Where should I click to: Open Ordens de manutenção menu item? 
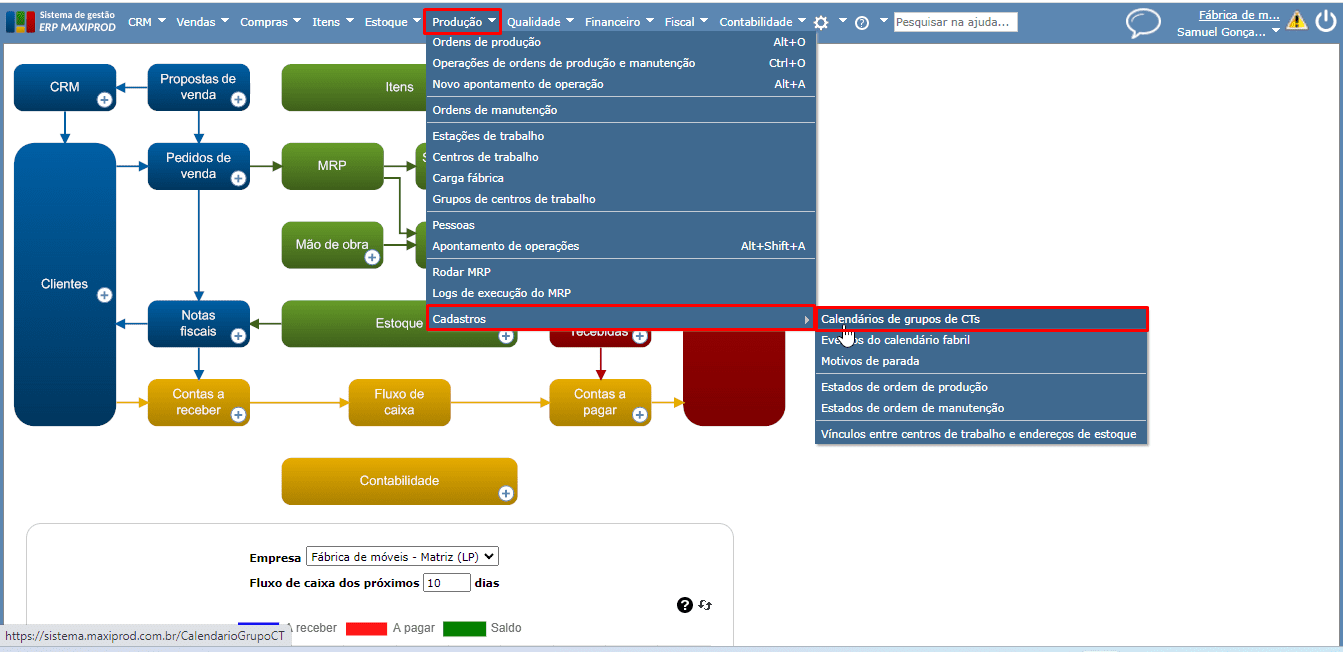tap(621, 110)
